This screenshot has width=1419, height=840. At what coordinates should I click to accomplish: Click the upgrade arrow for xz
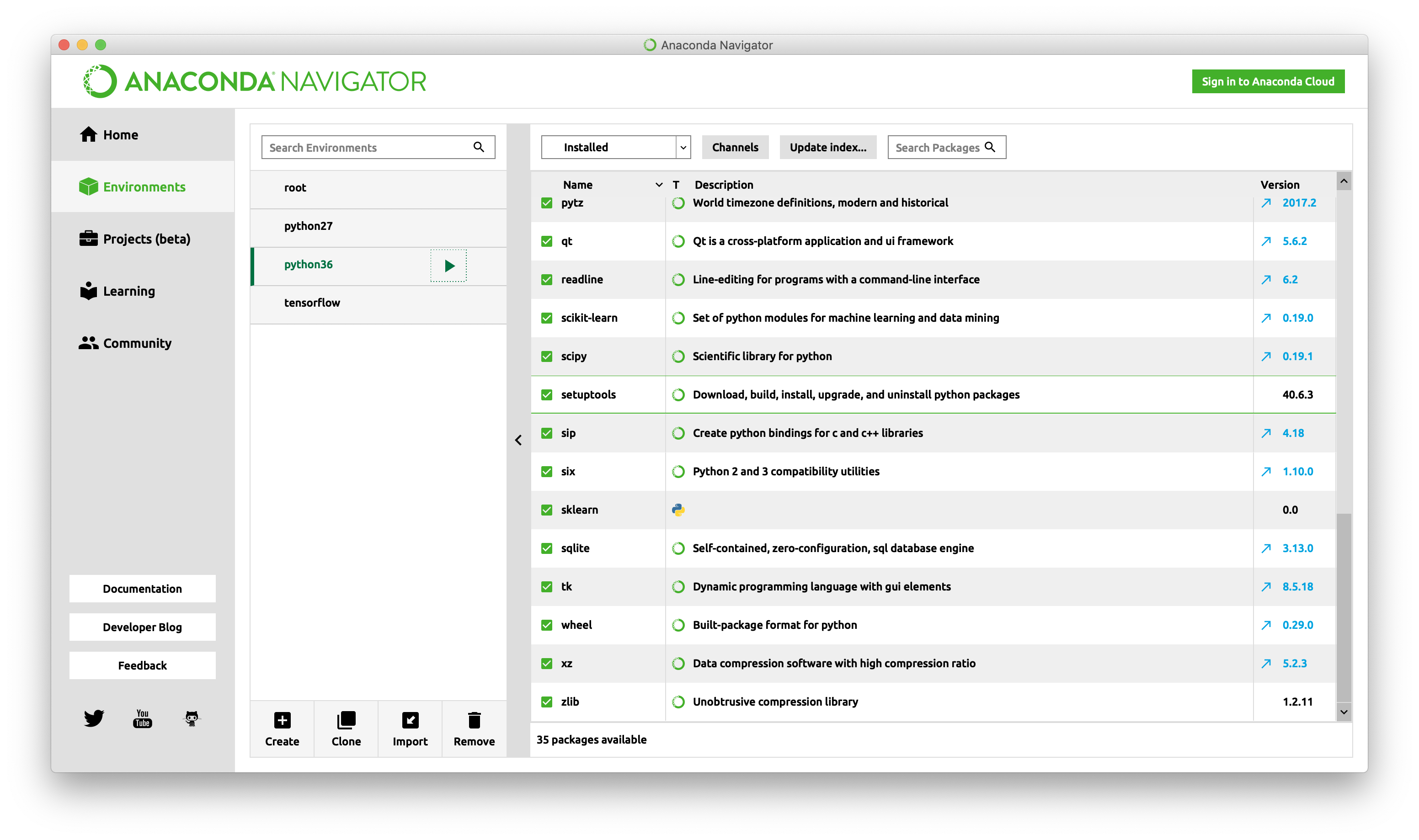pos(1266,664)
